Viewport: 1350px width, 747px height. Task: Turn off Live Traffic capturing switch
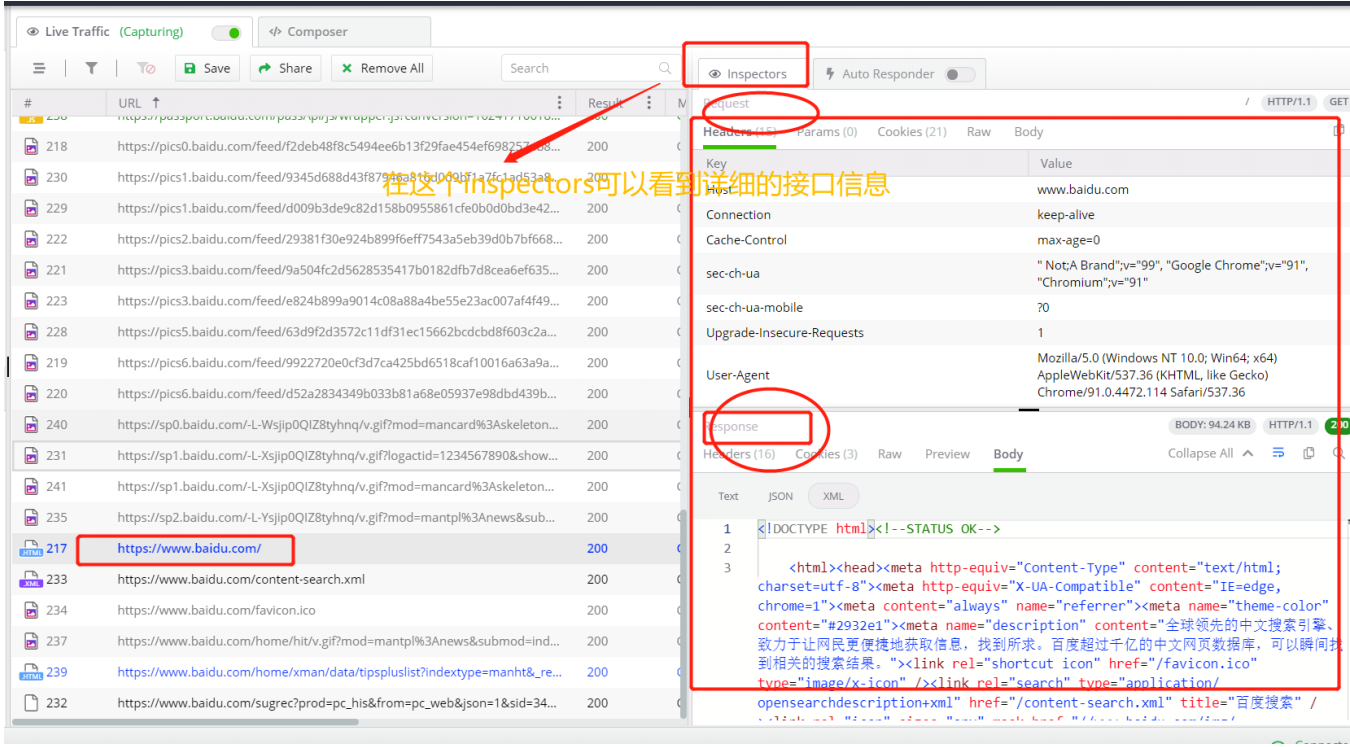pyautogui.click(x=227, y=32)
